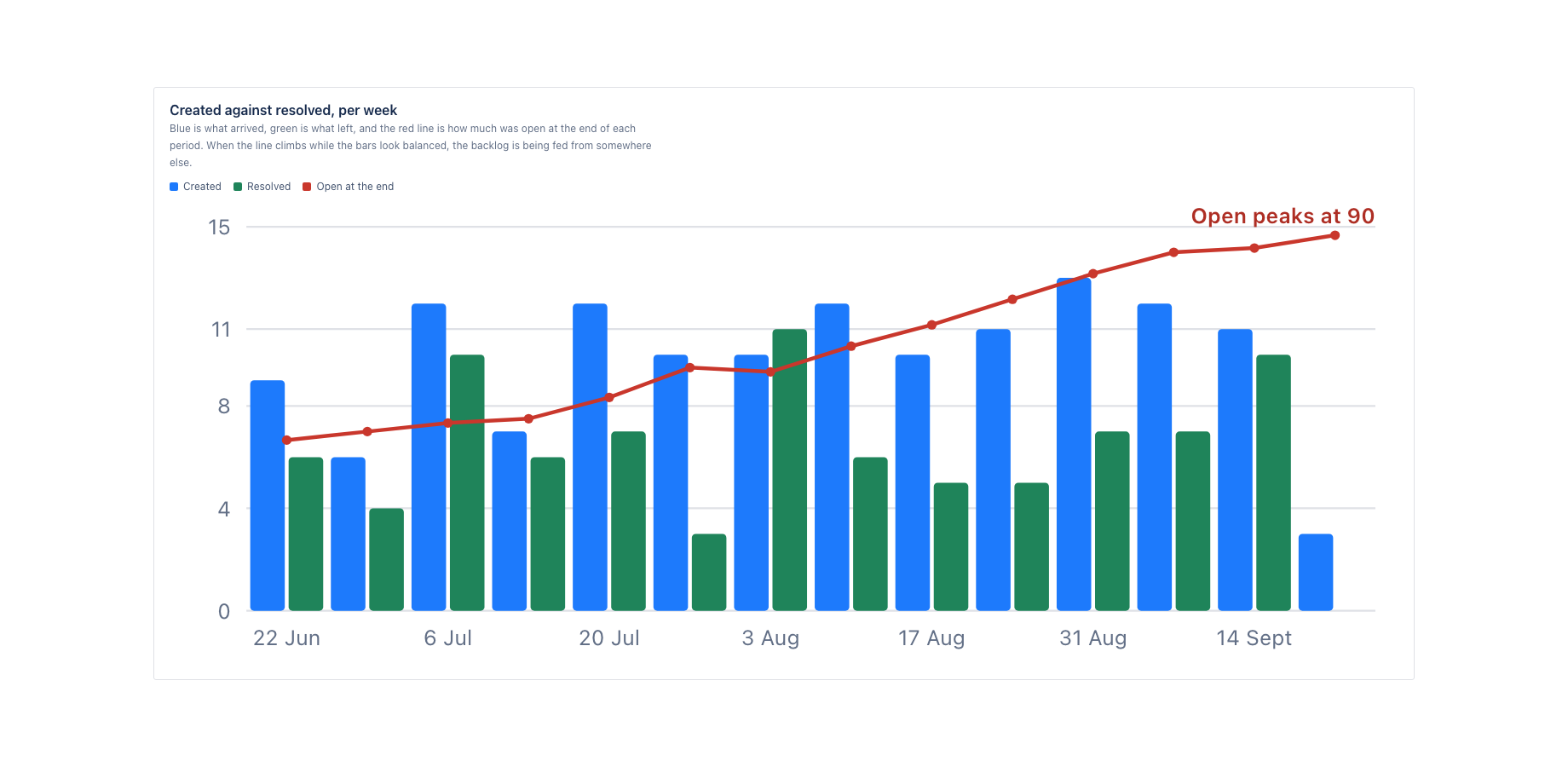The image size is (1568, 767).
Task: Click the red line point above 3 Aug
Action: point(770,372)
